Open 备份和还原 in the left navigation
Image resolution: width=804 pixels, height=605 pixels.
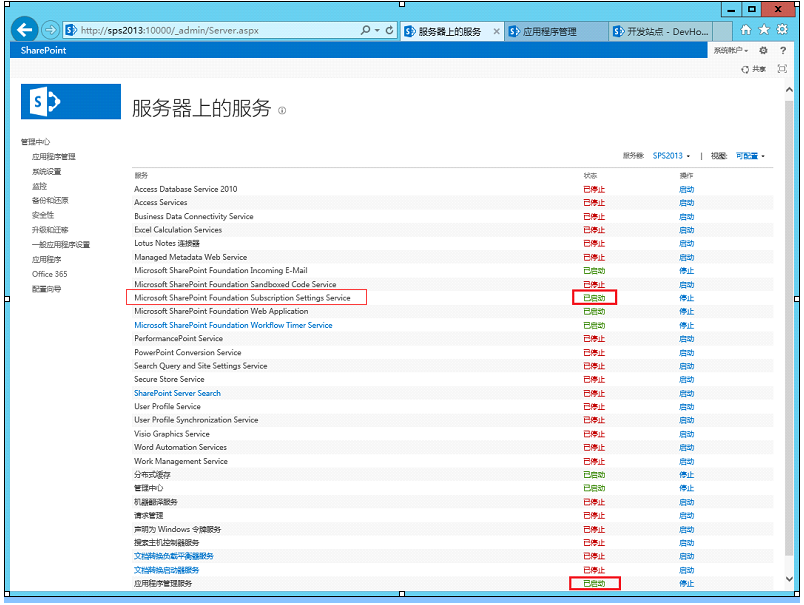point(50,200)
